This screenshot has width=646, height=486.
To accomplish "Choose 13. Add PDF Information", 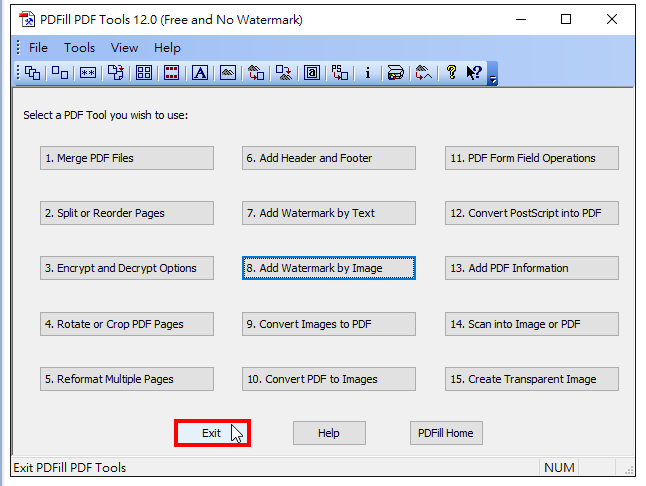I will point(532,268).
